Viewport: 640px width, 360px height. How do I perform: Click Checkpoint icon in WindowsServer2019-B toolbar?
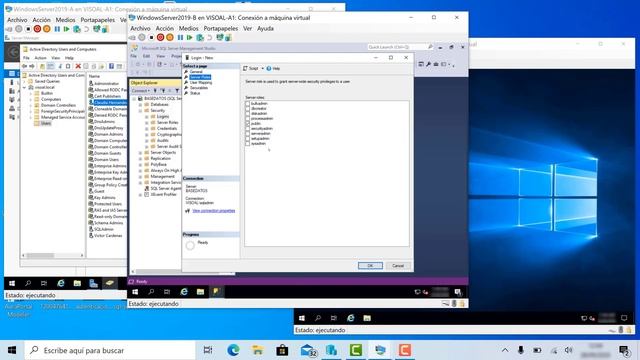200,38
